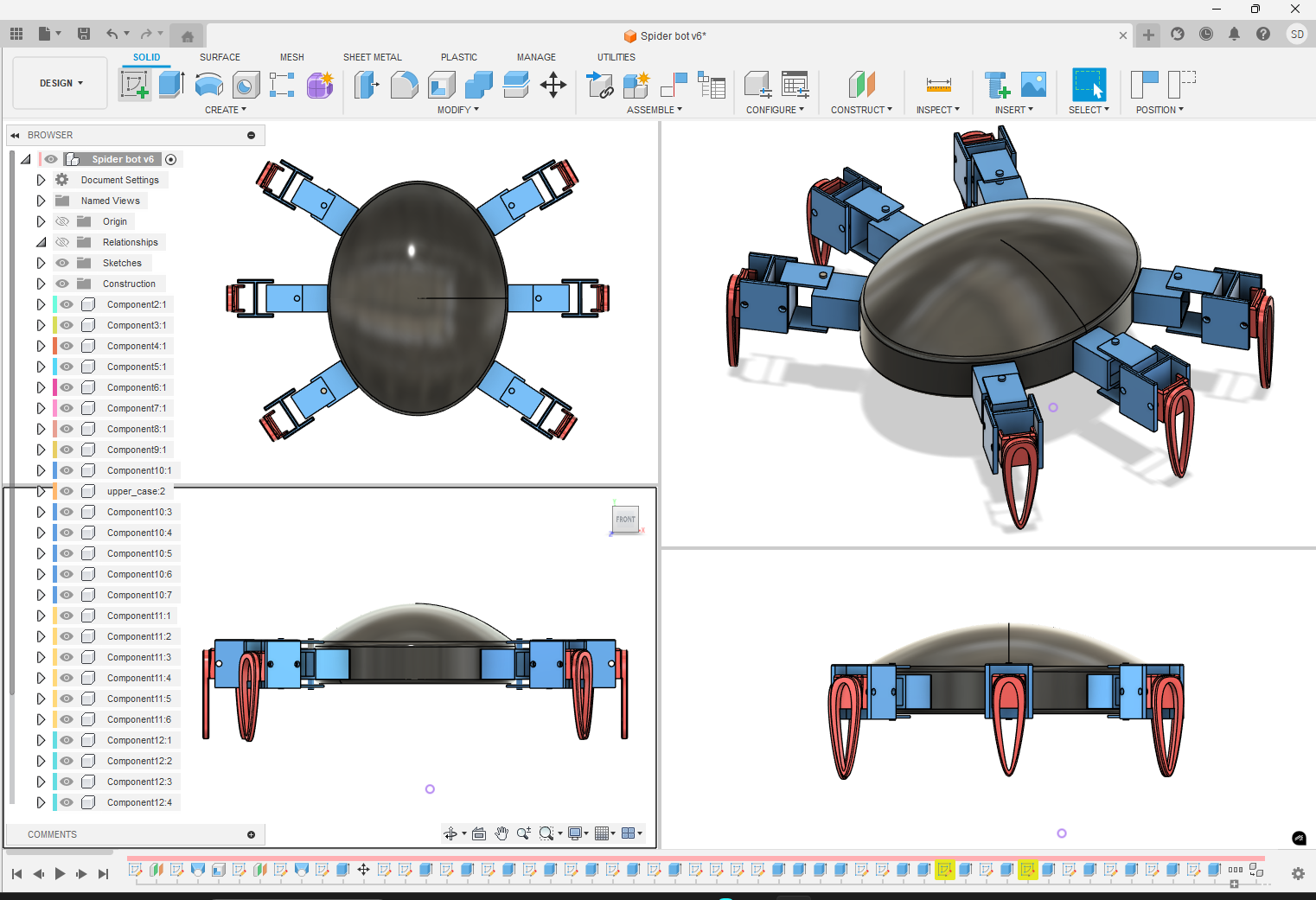The height and width of the screenshot is (900, 1316).
Task: Expand the Component12:4 tree node
Action: click(x=41, y=802)
